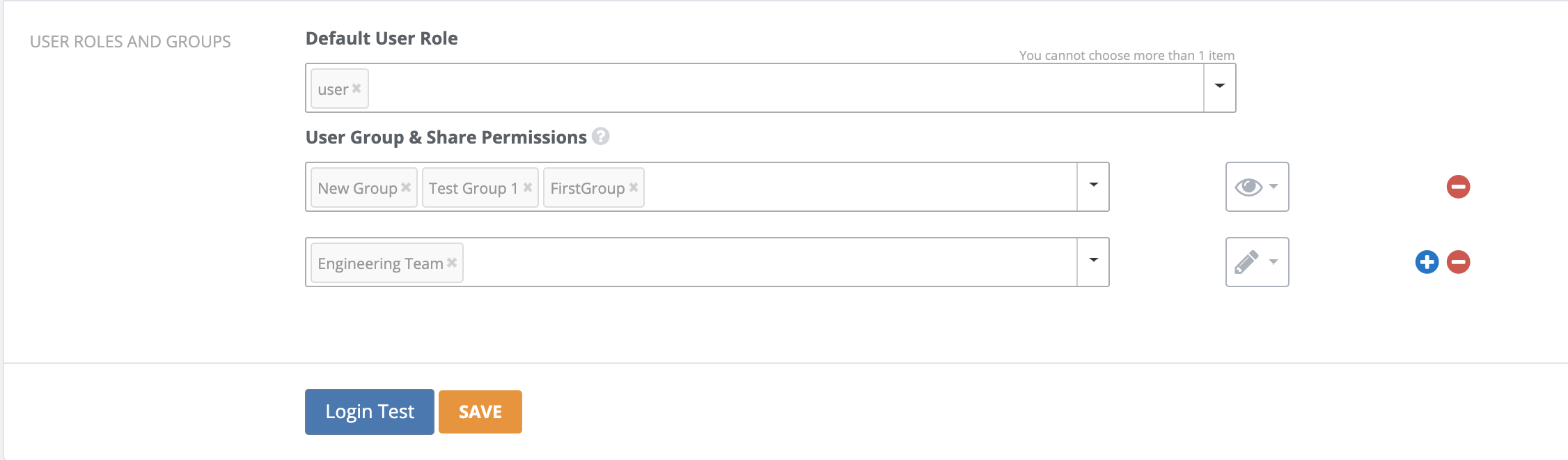The image size is (1568, 460).
Task: Open the view permission eye dropdown
Action: coord(1257,187)
